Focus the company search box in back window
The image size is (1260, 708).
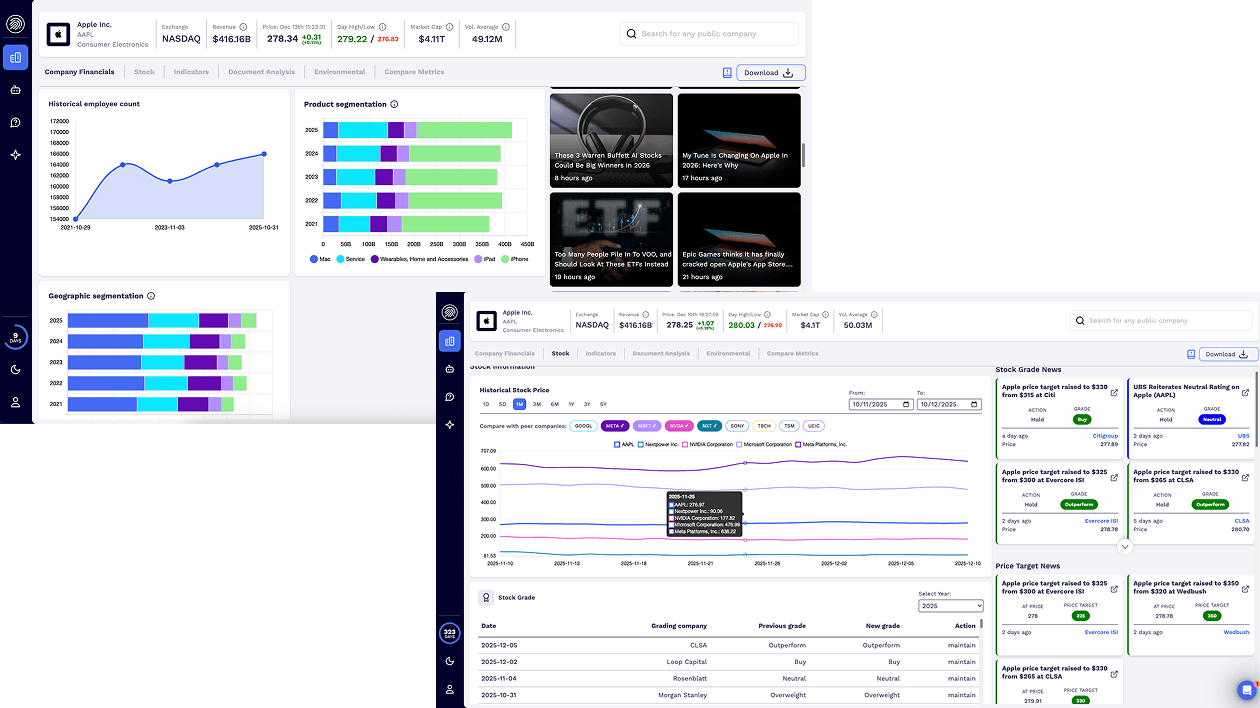[x=709, y=34]
